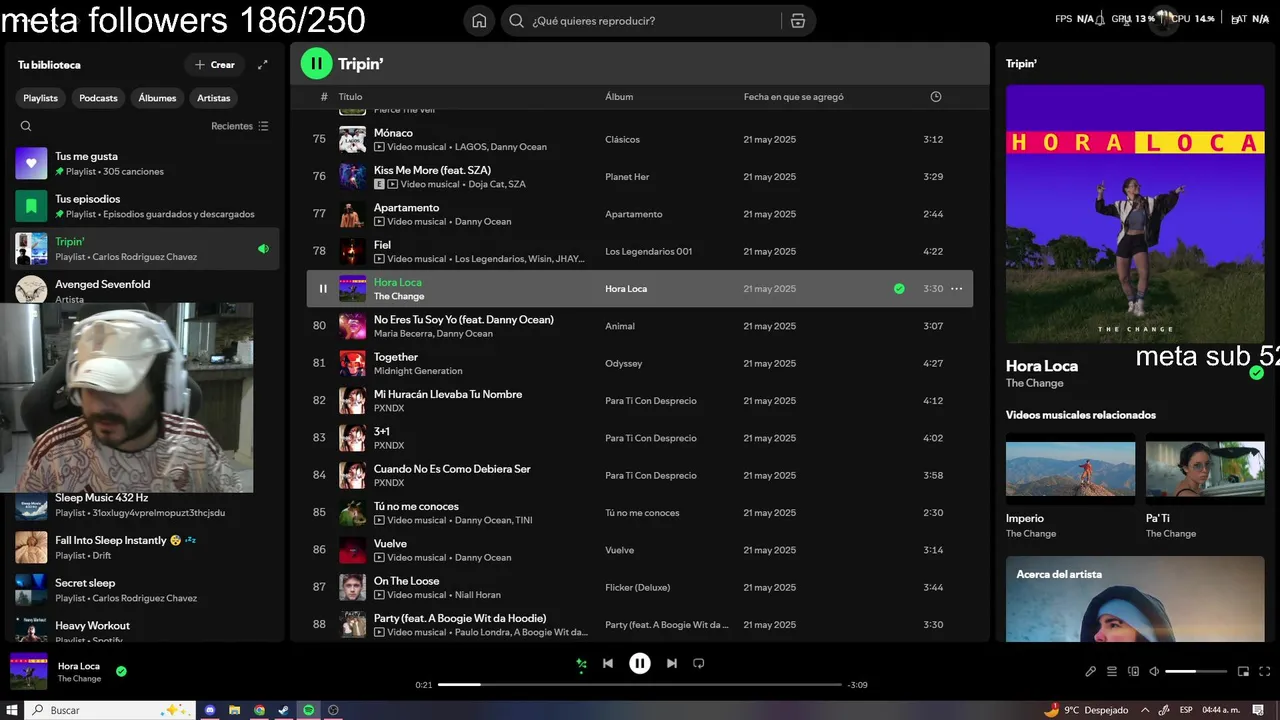Open the Heavy Workout playlist
The height and width of the screenshot is (720, 1280).
pos(145,630)
